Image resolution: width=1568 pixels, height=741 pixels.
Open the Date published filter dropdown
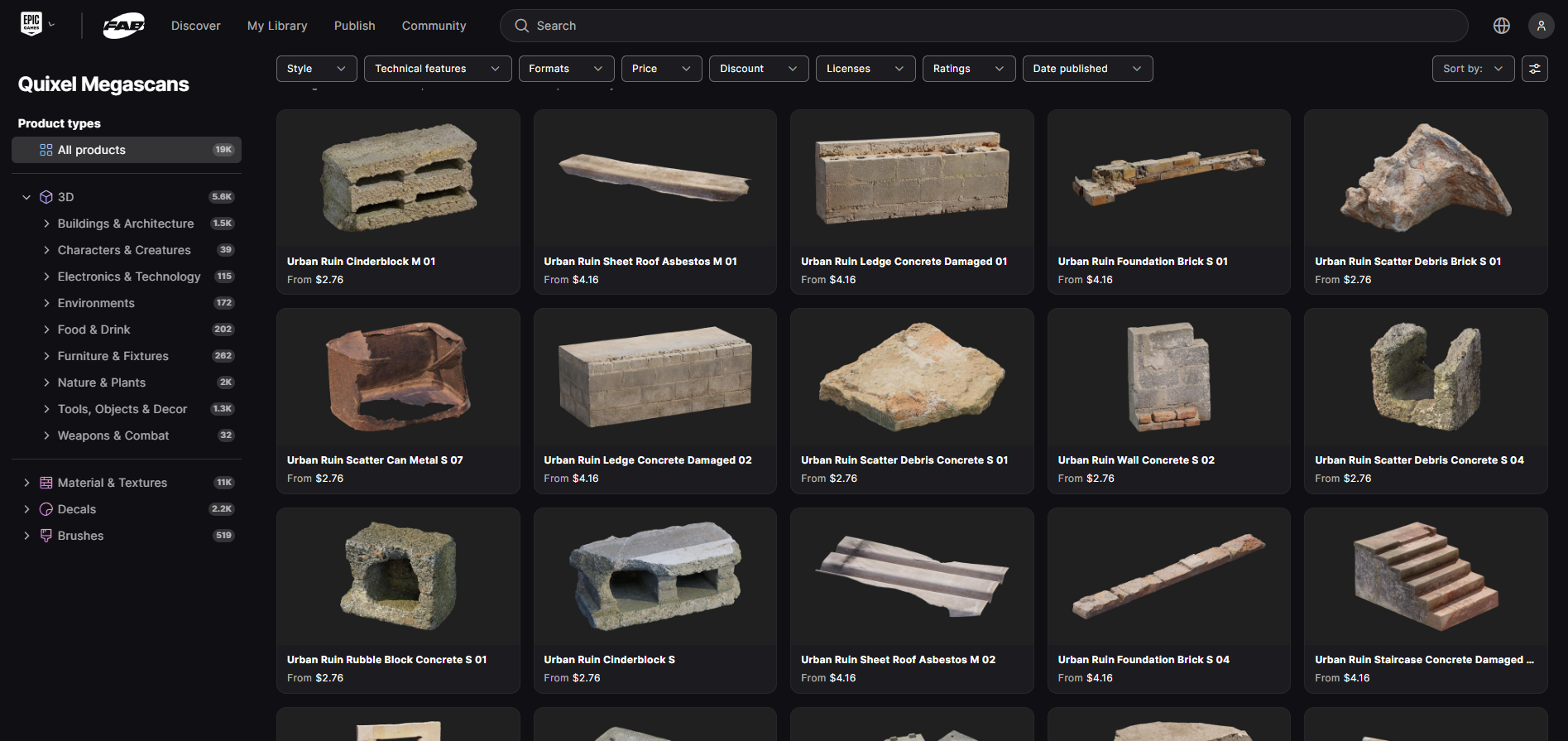[x=1087, y=69]
